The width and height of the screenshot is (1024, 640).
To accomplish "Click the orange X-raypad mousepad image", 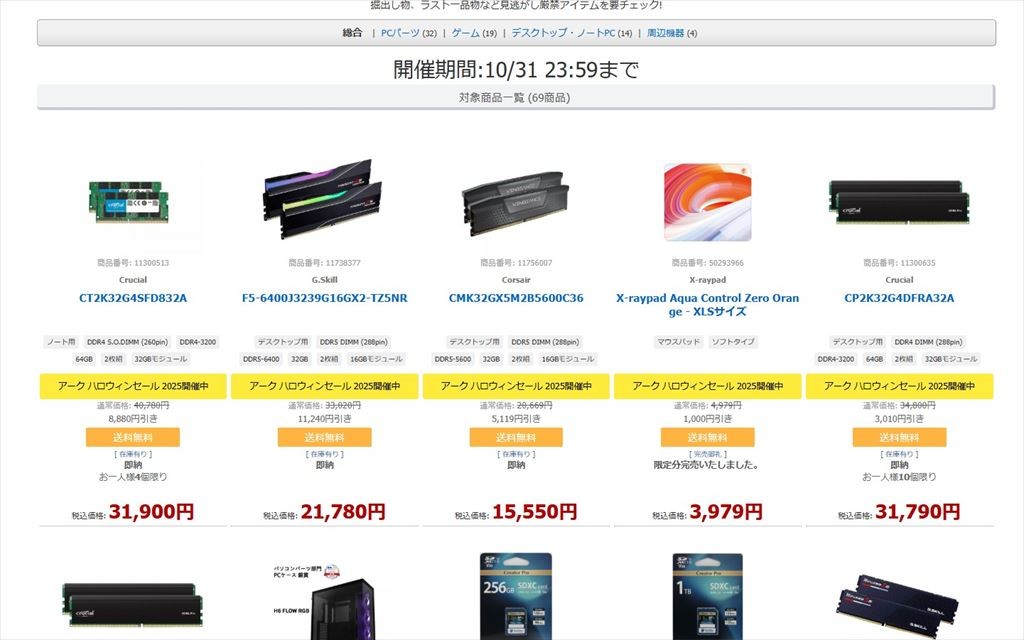I will click(x=707, y=202).
